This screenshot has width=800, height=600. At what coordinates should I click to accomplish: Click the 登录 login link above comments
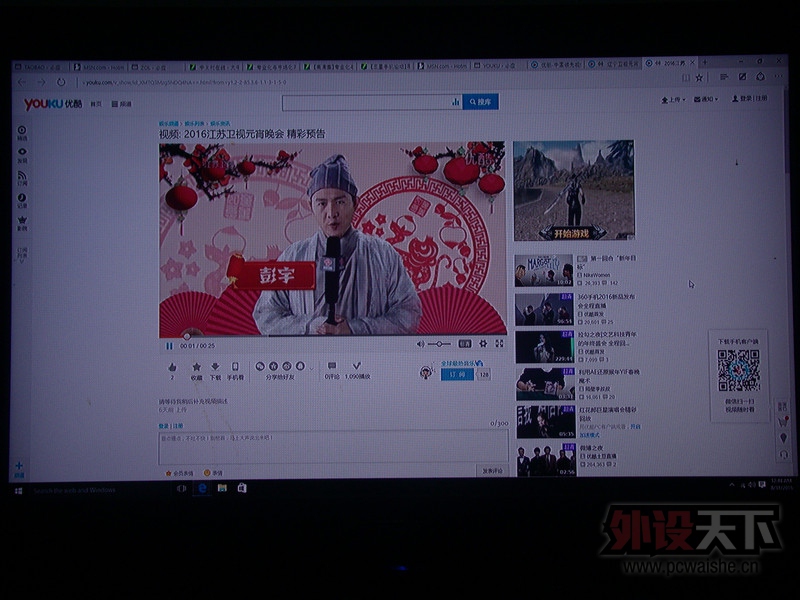[163, 426]
